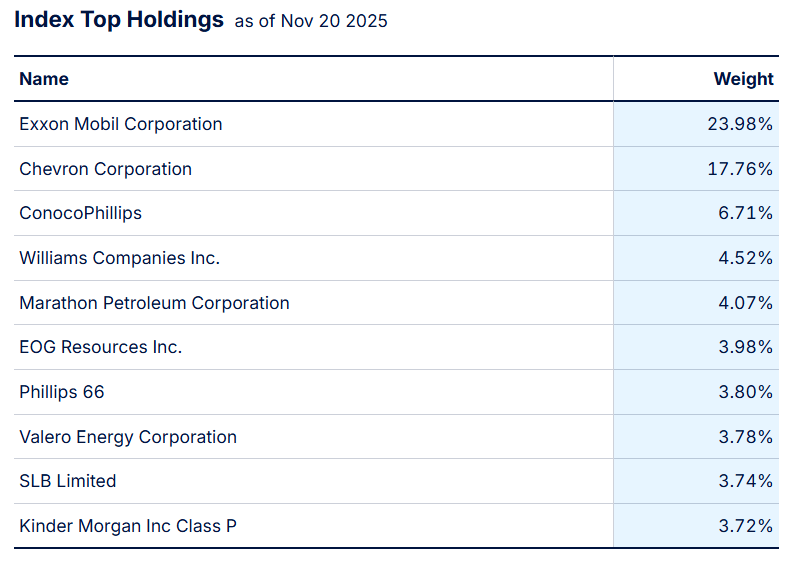Select the 4.52% weight value

pyautogui.click(x=744, y=258)
